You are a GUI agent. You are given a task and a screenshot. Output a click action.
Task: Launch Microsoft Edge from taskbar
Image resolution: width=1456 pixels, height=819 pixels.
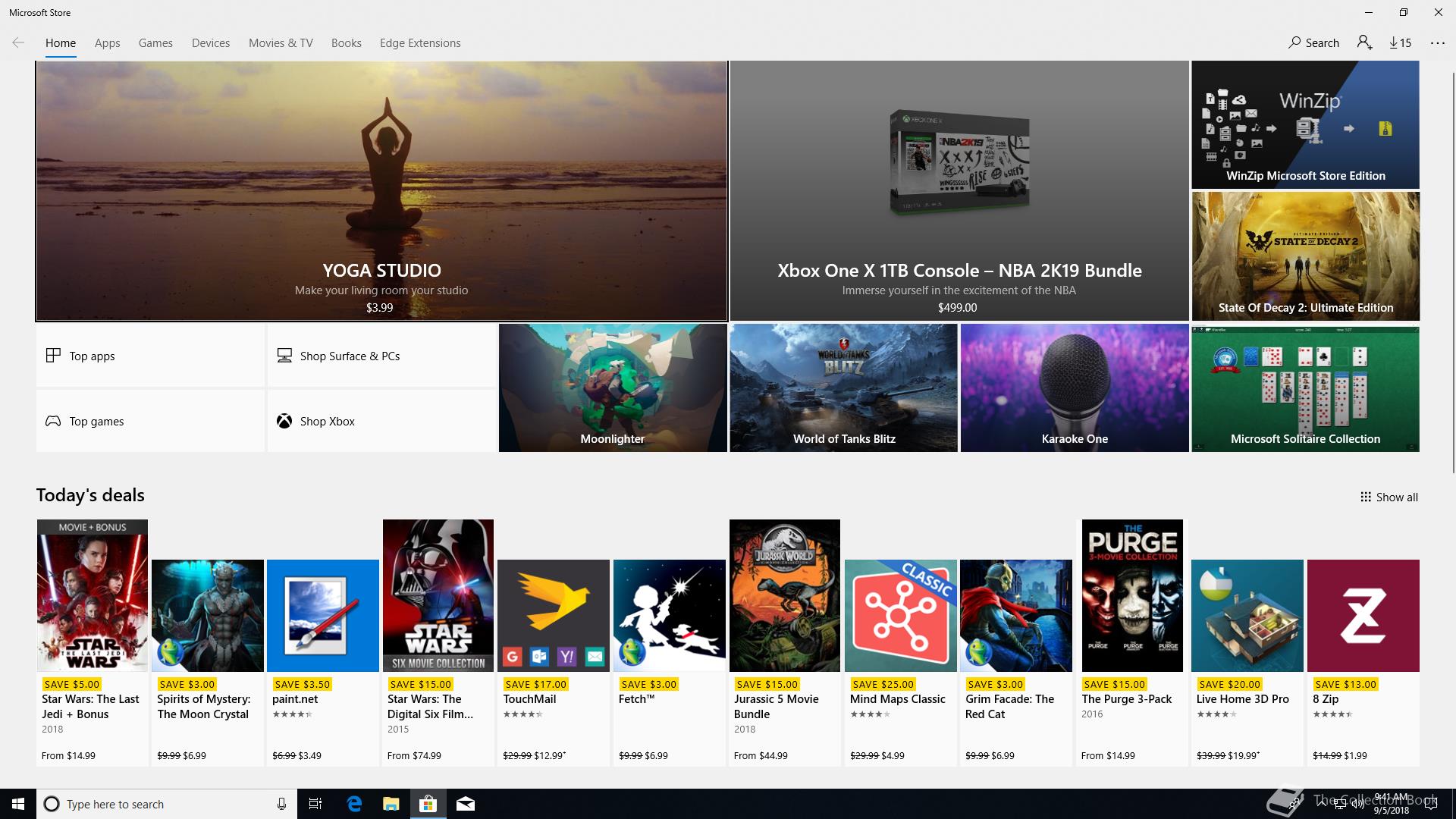click(354, 804)
